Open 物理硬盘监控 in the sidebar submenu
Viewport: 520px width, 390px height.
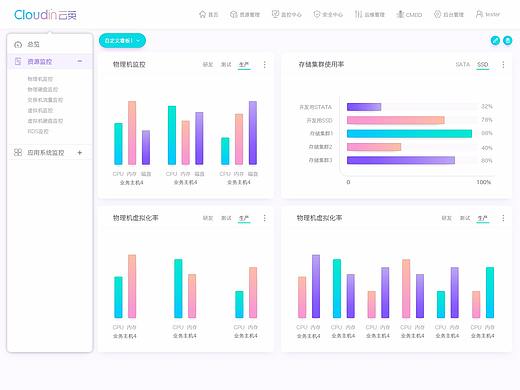coord(43,89)
